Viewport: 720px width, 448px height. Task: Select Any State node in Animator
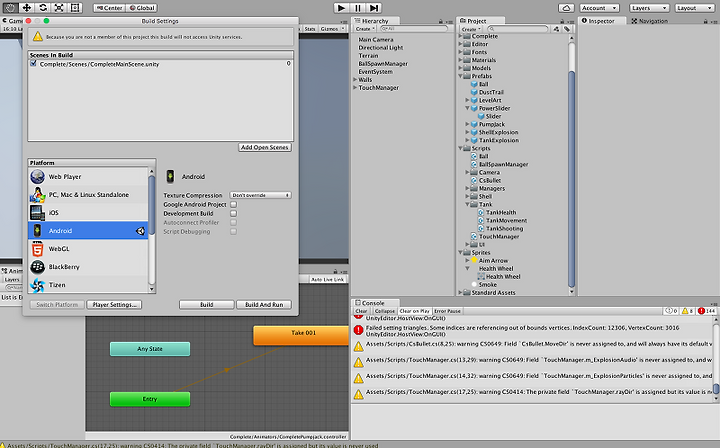[x=150, y=349]
